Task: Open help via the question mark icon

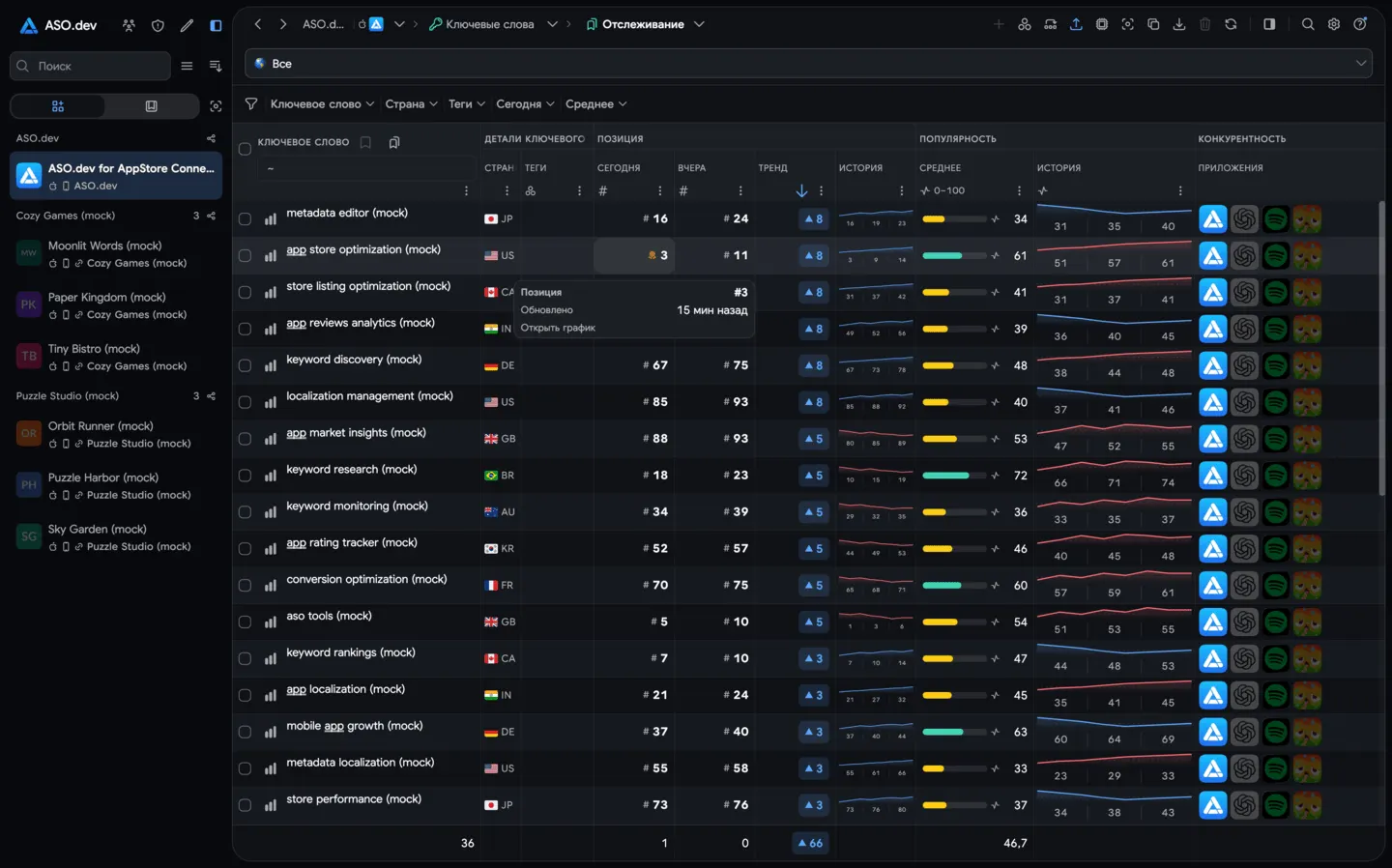Action: point(1360,24)
